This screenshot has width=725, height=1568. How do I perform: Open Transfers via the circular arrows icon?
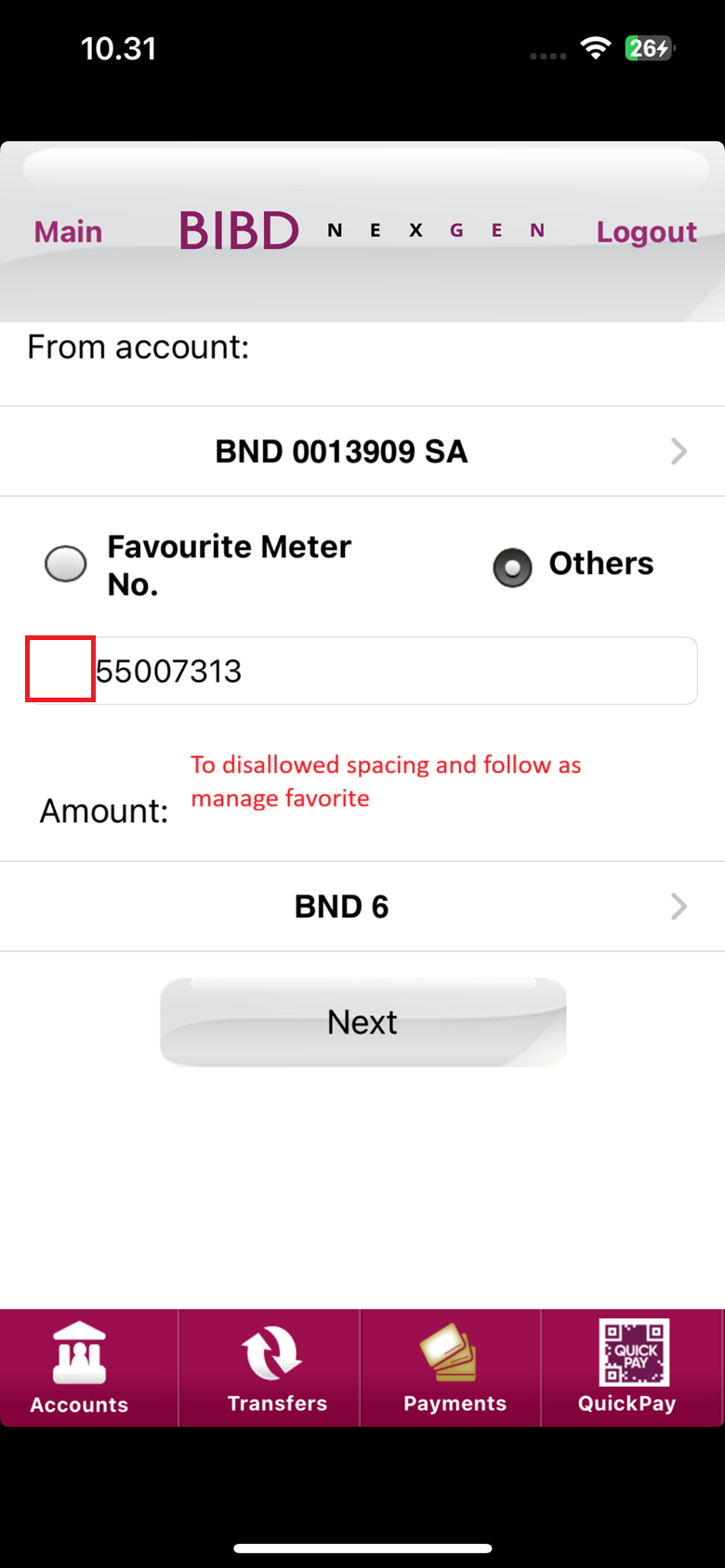click(270, 1352)
